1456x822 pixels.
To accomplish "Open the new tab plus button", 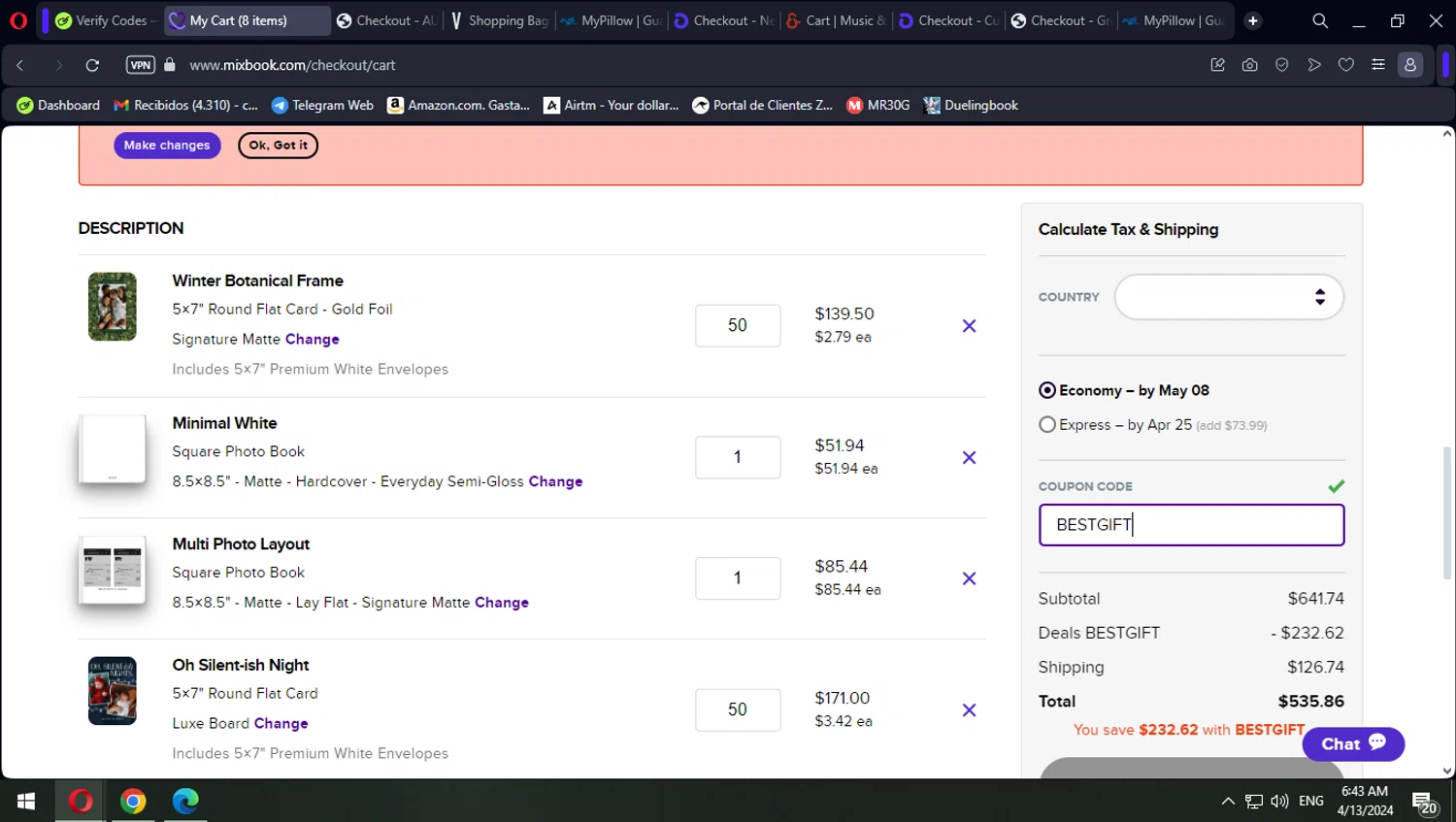I will [1253, 20].
